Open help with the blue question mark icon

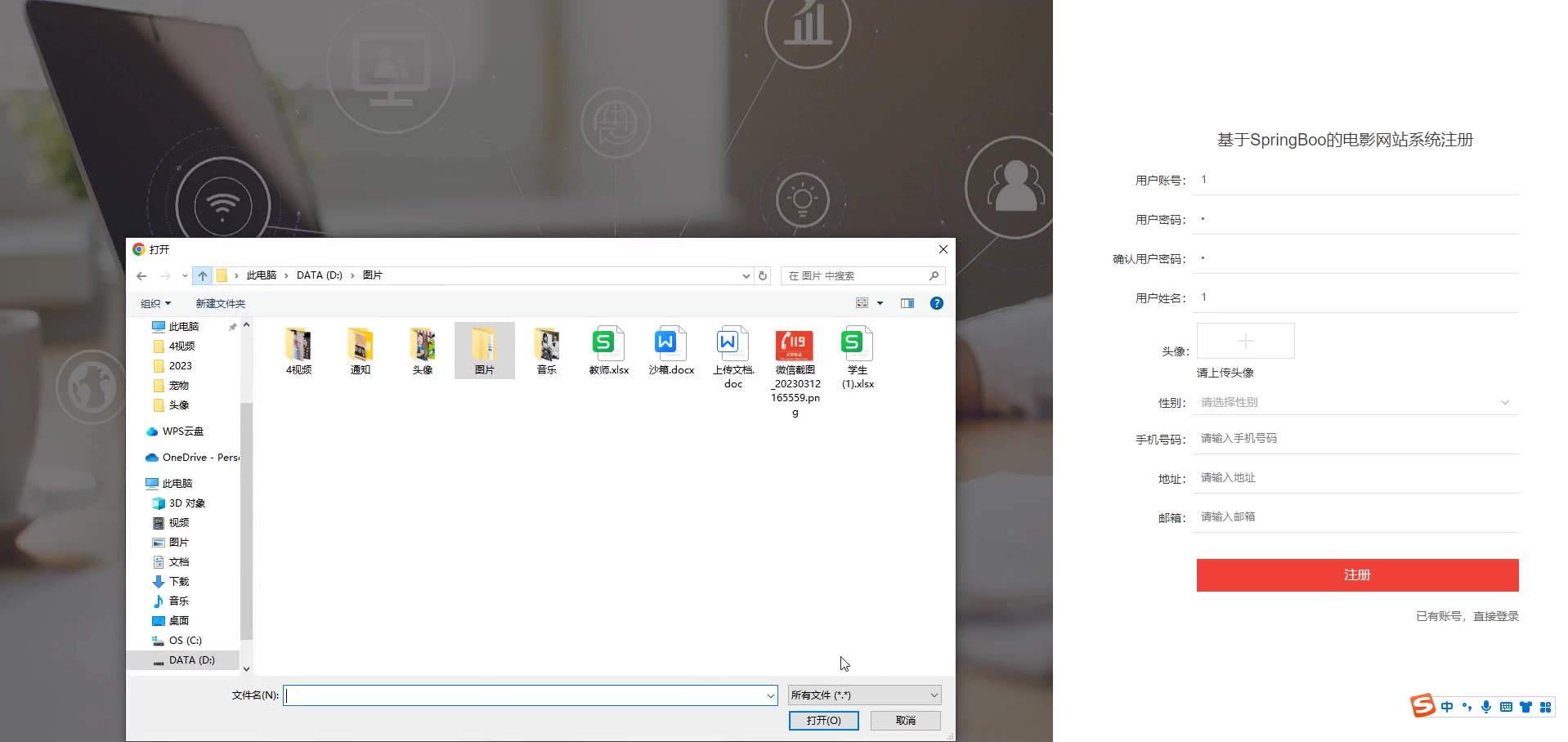(x=937, y=303)
